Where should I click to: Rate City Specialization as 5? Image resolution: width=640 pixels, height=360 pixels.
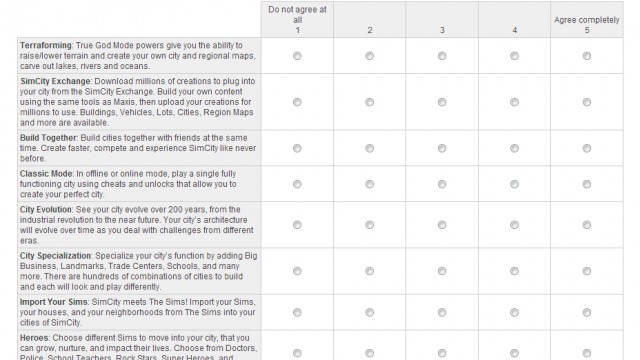point(587,271)
